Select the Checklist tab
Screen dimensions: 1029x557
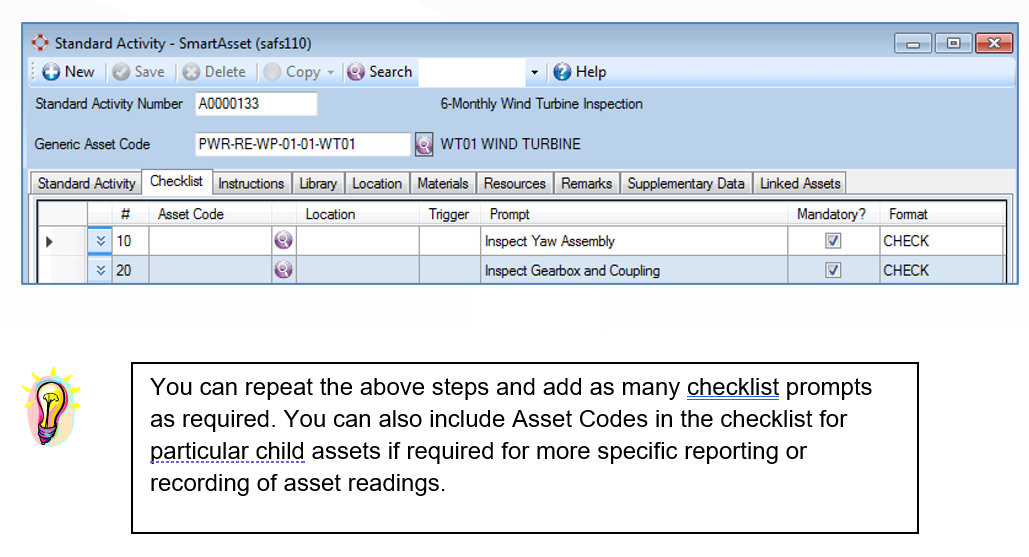[176, 182]
